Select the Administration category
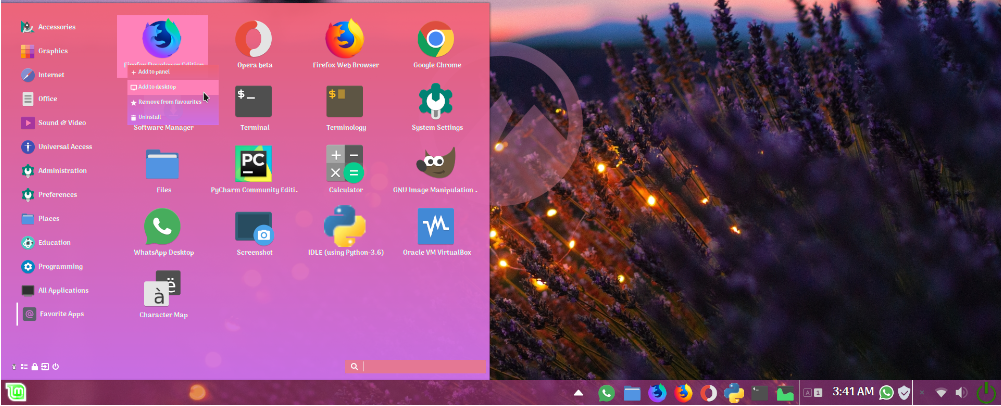Viewport: 1001px width, 406px height. (x=54, y=170)
